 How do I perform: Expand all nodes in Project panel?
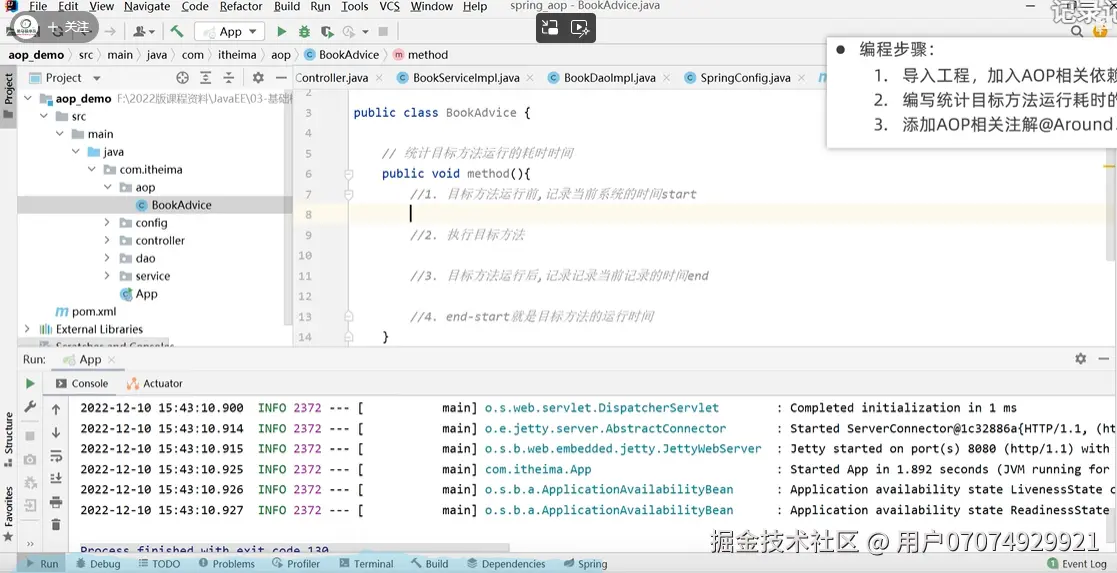click(x=205, y=78)
